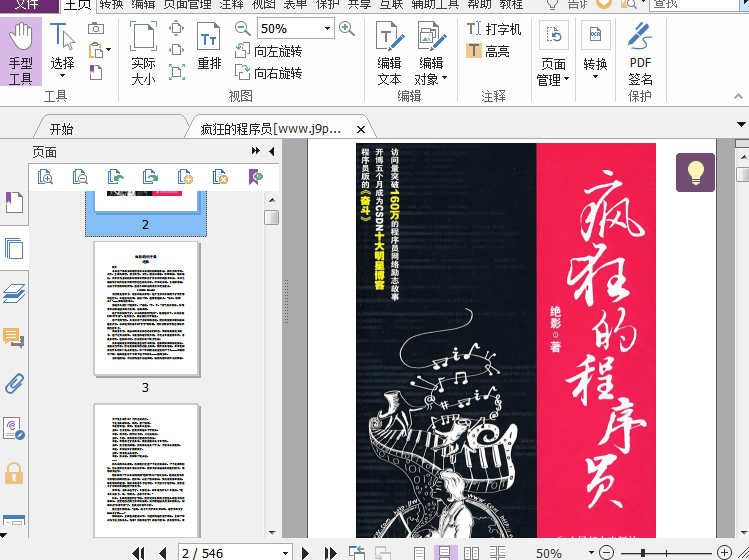Open the Pages thumbnail side panel
The width and height of the screenshot is (749, 560).
pos(14,248)
